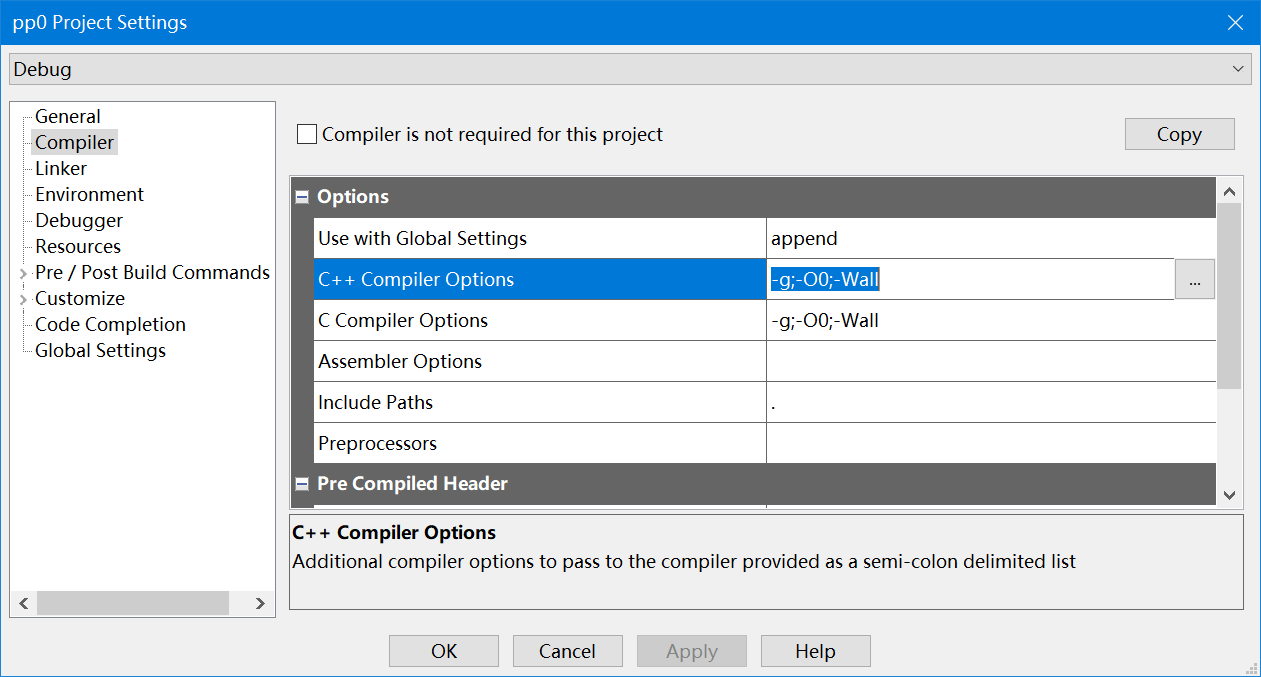Image resolution: width=1261 pixels, height=677 pixels.
Task: Open the Code Completion page
Action: [x=110, y=325]
